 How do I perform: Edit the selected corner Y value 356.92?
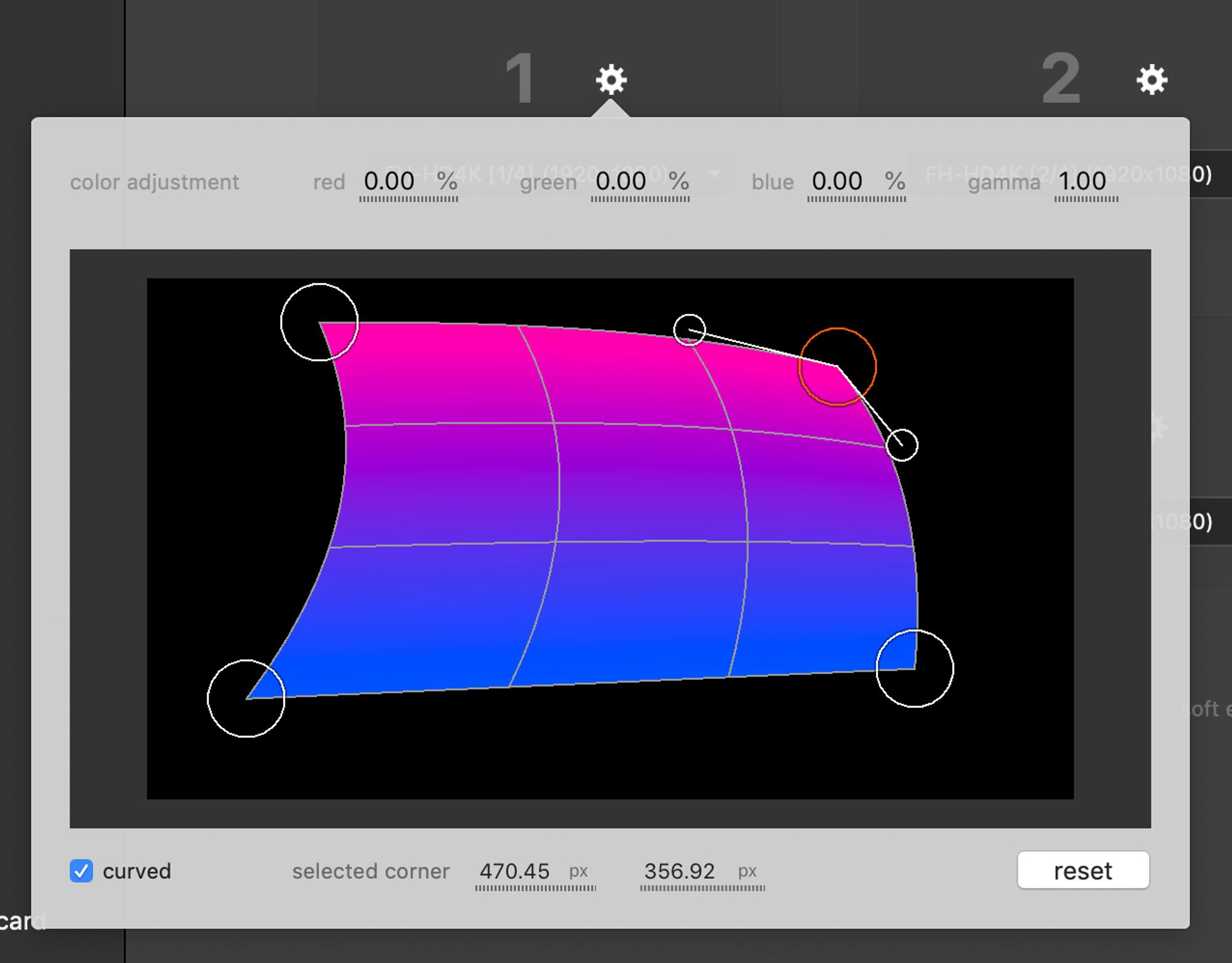point(679,871)
